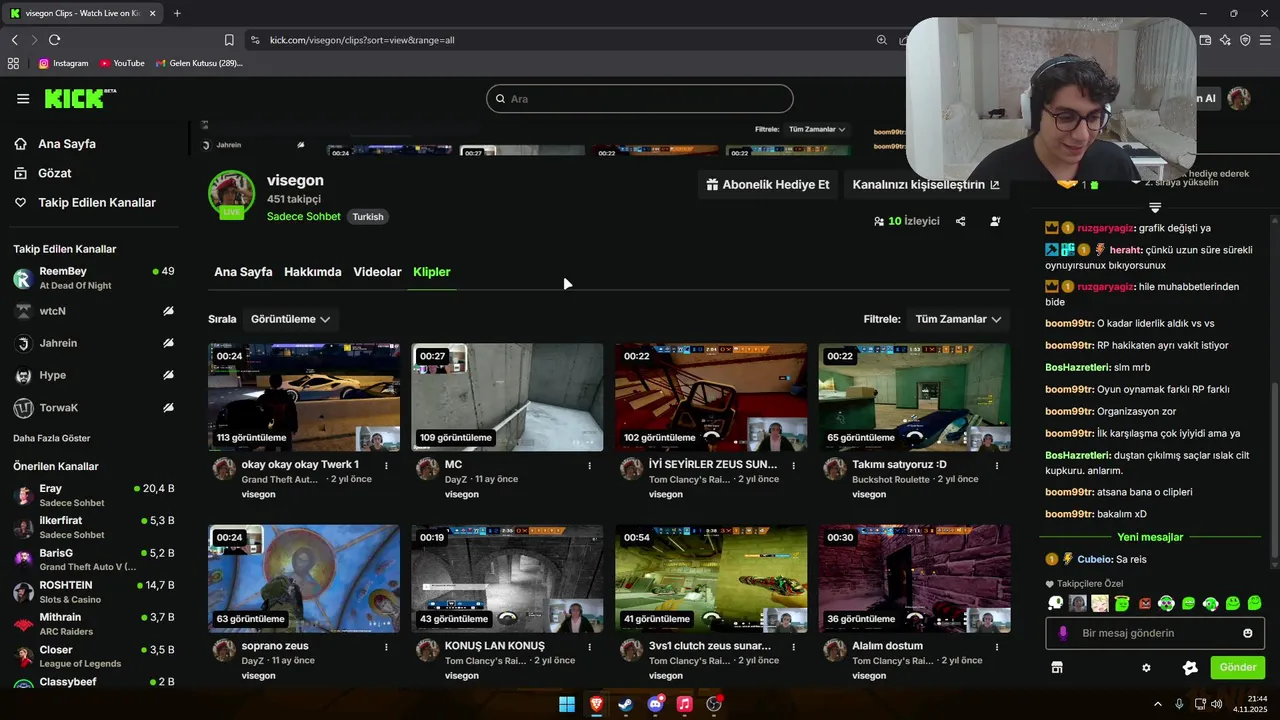This screenshot has width=1280, height=720.
Task: Select the red angry emote in chat
Action: [x=1144, y=603]
